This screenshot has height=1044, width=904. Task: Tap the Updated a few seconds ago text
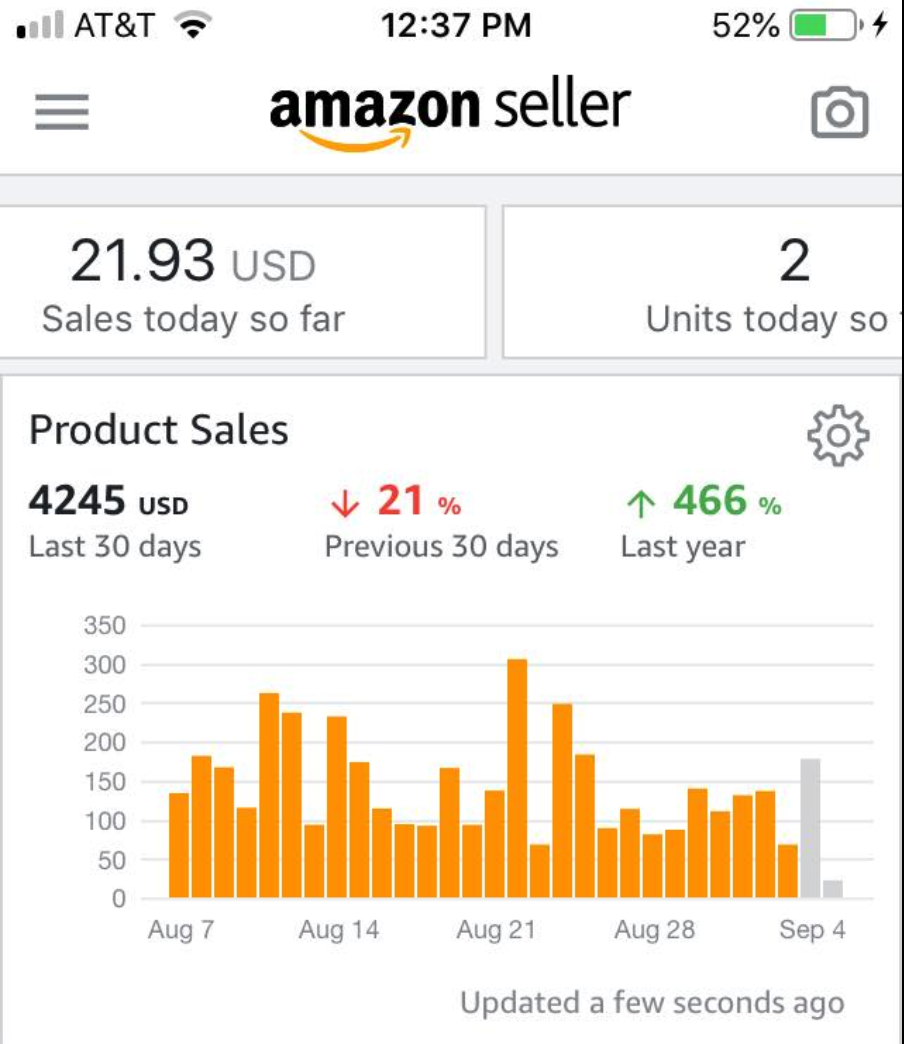(652, 1003)
